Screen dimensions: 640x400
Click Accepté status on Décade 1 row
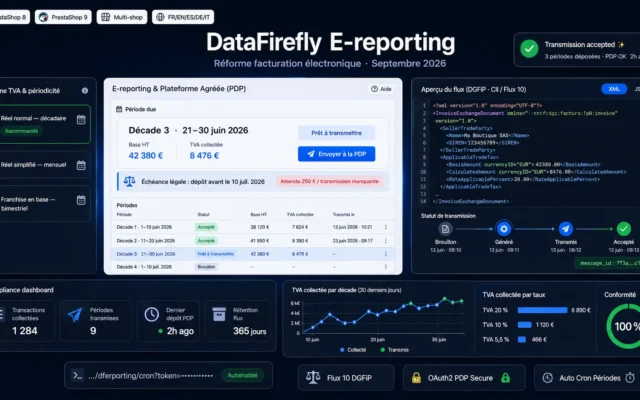[206, 227]
